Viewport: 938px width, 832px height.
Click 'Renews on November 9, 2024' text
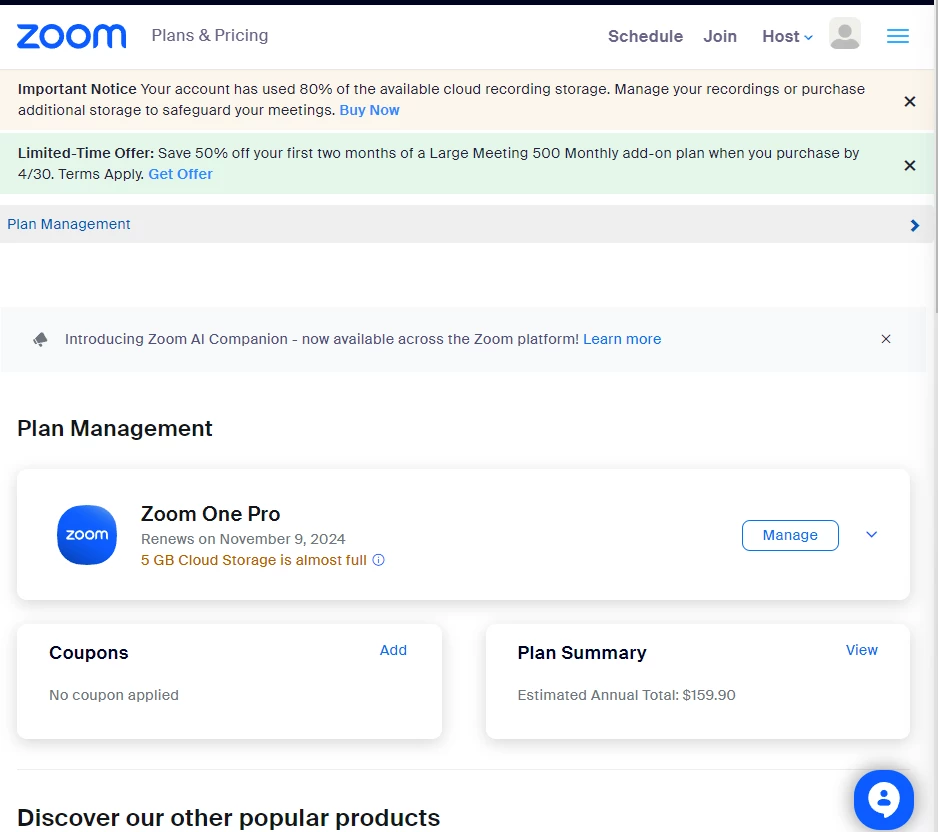(243, 539)
